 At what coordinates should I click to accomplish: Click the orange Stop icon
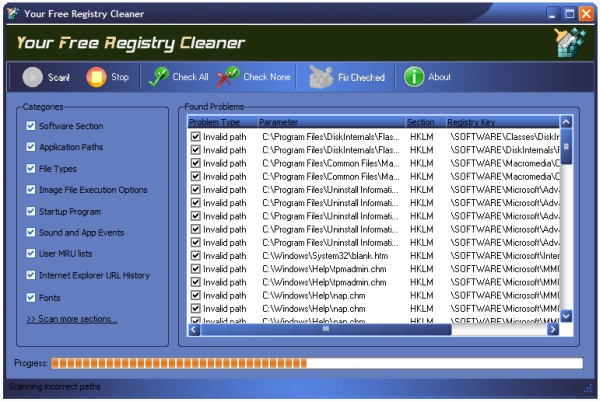tap(96, 77)
